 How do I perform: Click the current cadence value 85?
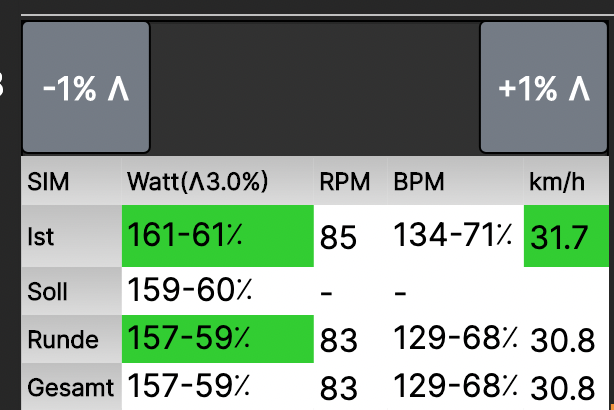(x=339, y=238)
